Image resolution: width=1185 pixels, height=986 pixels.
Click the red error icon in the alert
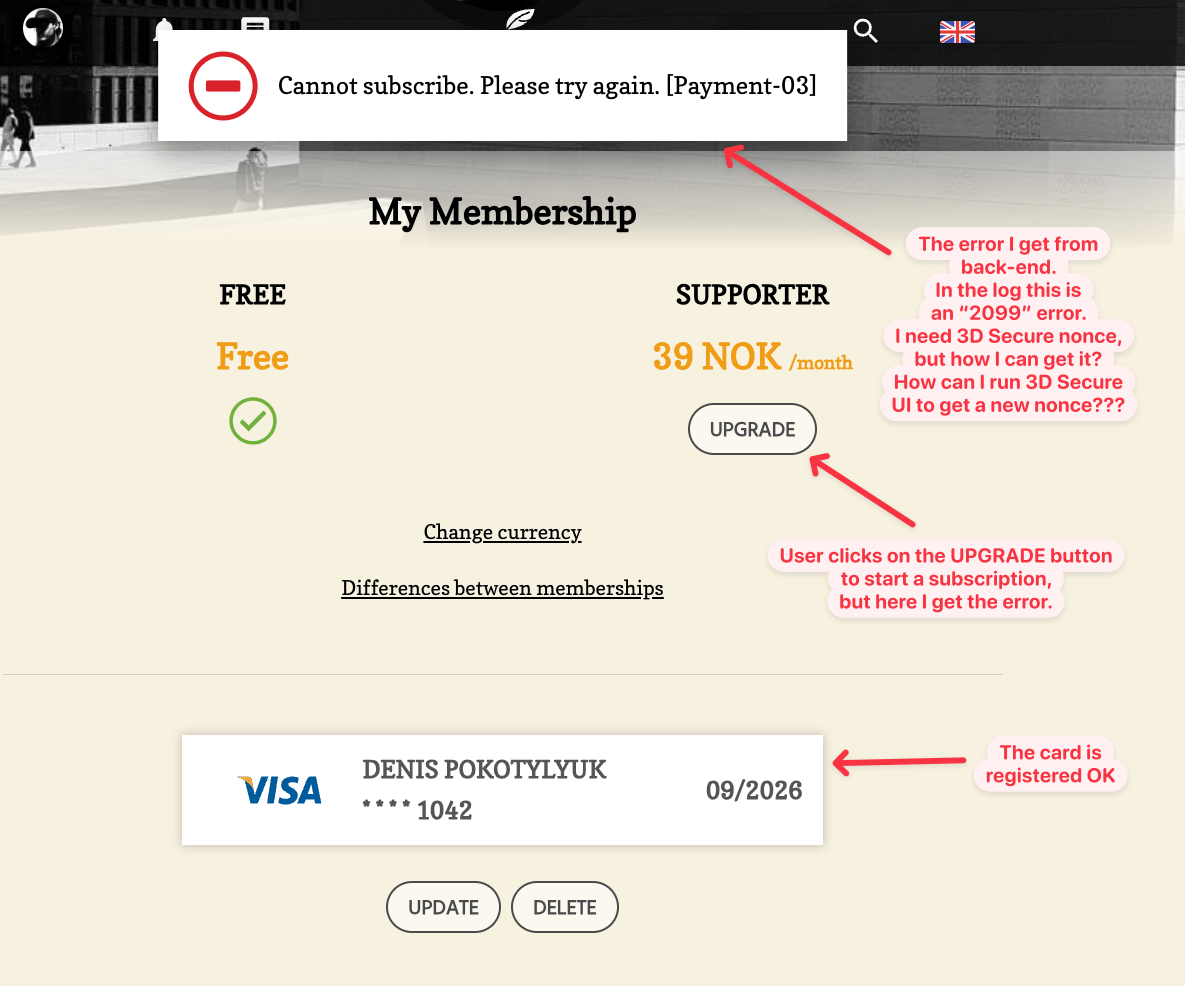(x=222, y=86)
